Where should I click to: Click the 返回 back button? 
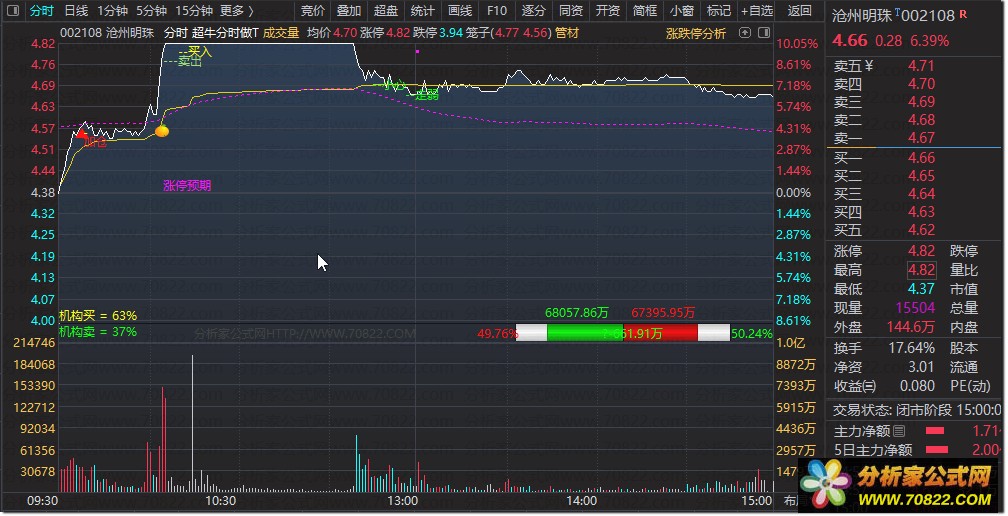(800, 11)
